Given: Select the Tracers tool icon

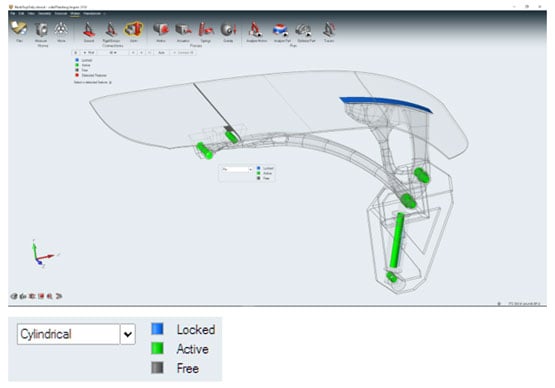Looking at the screenshot, I should pos(329,30).
